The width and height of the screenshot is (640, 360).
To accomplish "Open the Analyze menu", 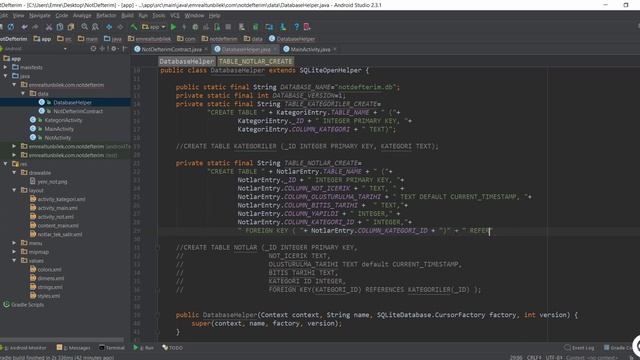I will coord(82,16).
